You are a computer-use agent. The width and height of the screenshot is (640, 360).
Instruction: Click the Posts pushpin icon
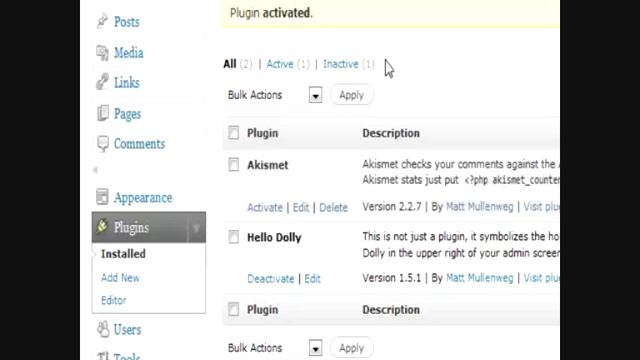[102, 21]
